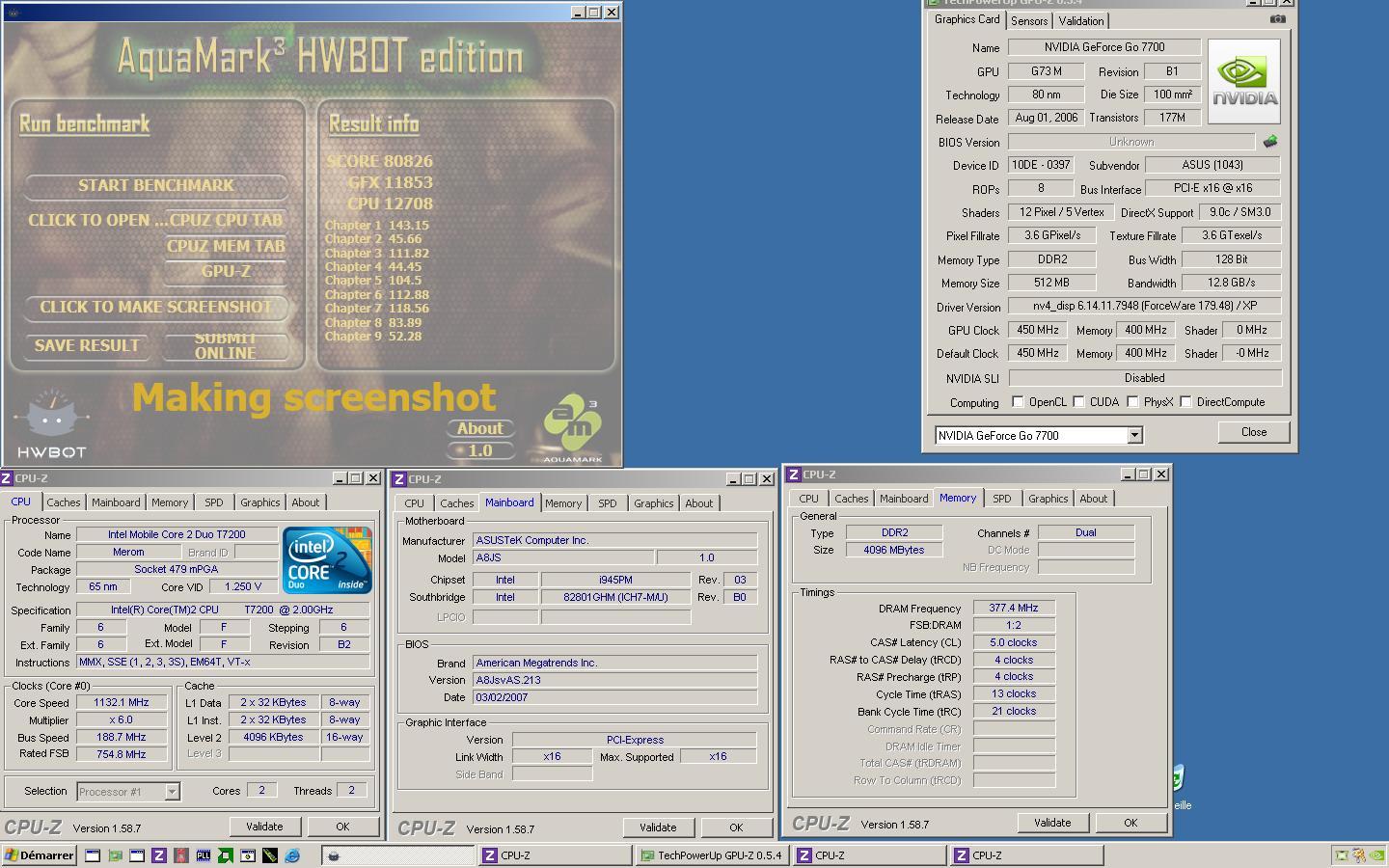Image resolution: width=1389 pixels, height=868 pixels.
Task: Open the third window icon in quick launch
Action: 137,855
